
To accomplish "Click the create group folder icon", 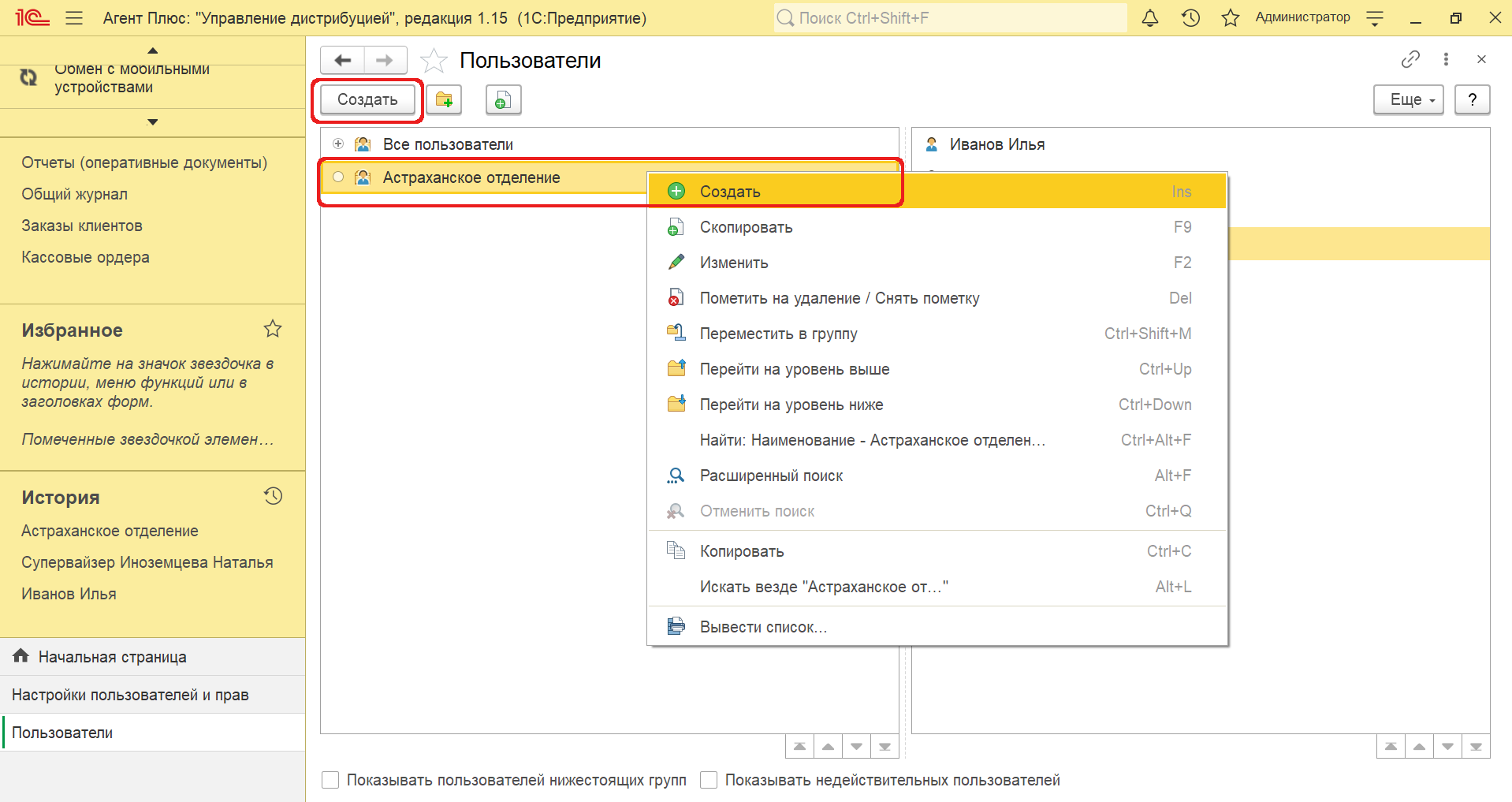I will coord(444,100).
